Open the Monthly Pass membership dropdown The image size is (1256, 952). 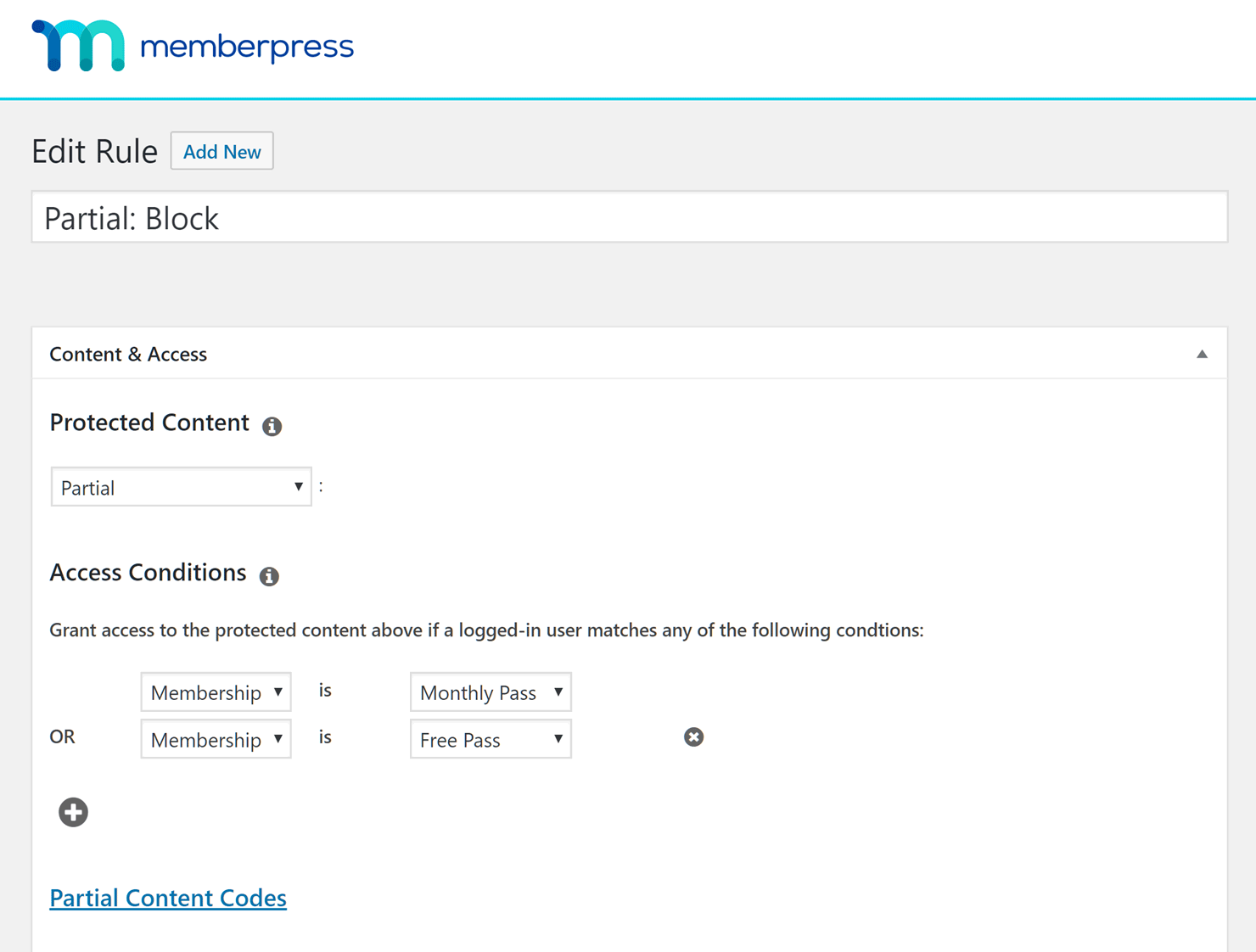click(491, 692)
